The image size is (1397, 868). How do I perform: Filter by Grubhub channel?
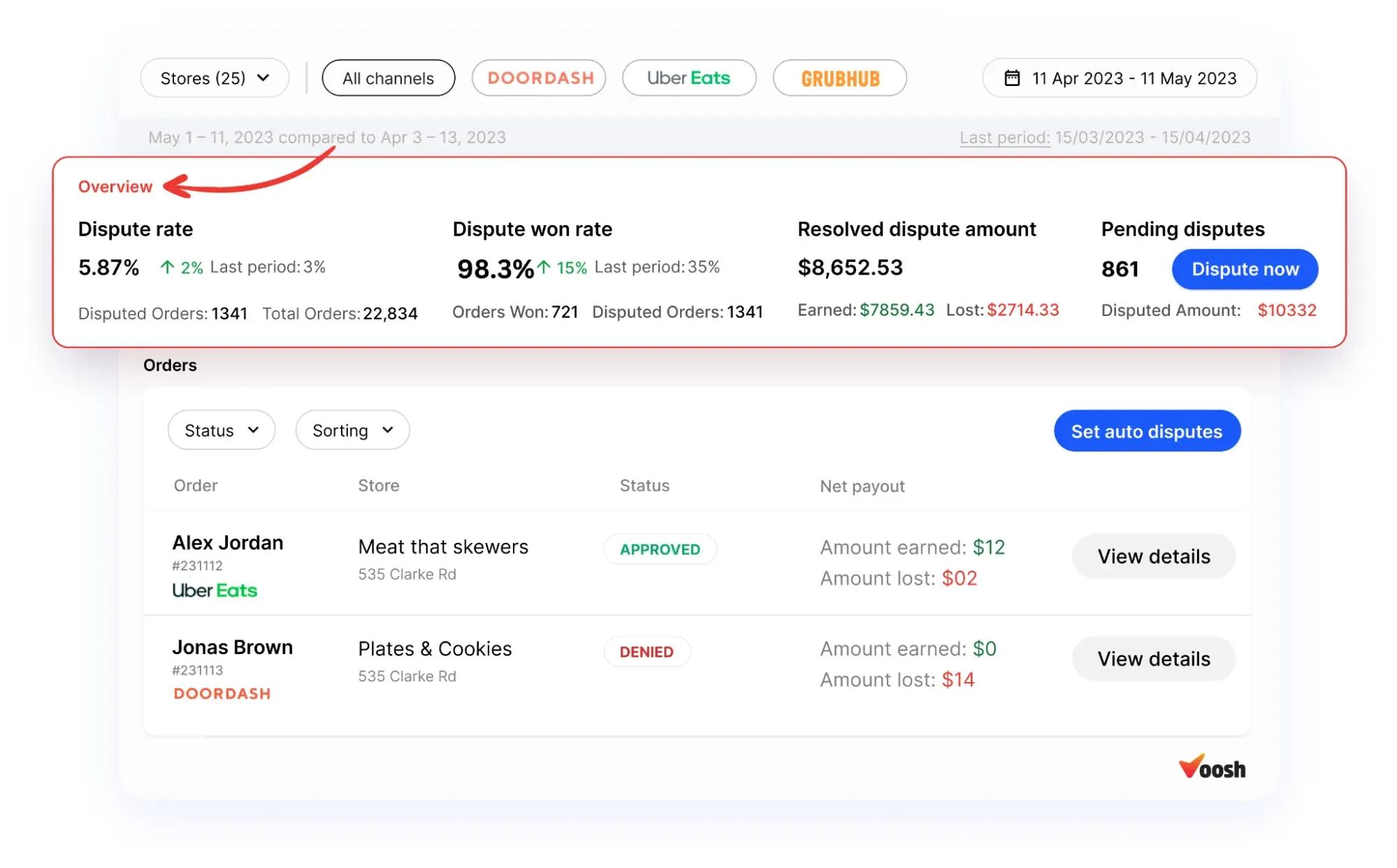coord(839,78)
